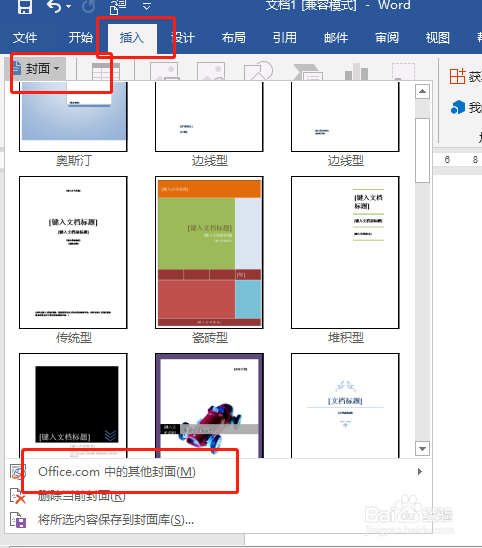Click 删除当前封面 menu item
Viewport: 482px width, 548px height.
pyautogui.click(x=218, y=496)
